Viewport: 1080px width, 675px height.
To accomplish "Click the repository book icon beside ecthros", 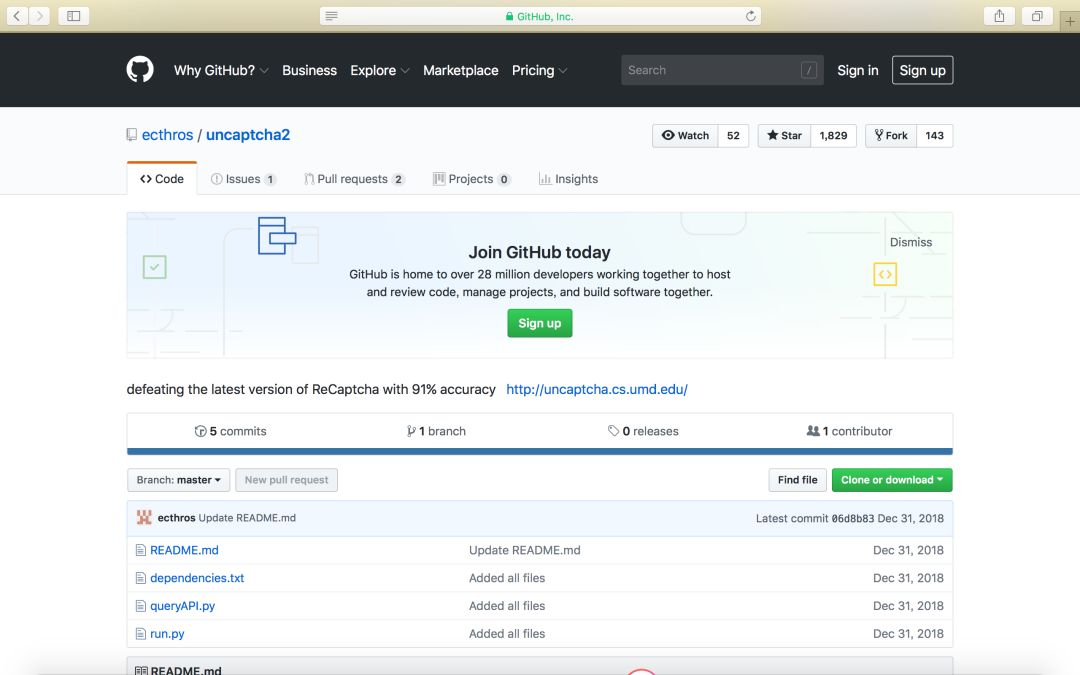I will click(132, 135).
